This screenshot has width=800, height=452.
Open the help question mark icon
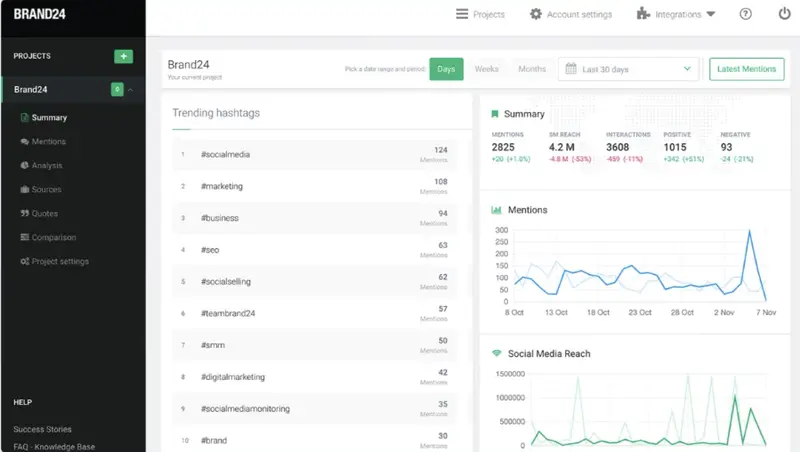745,14
